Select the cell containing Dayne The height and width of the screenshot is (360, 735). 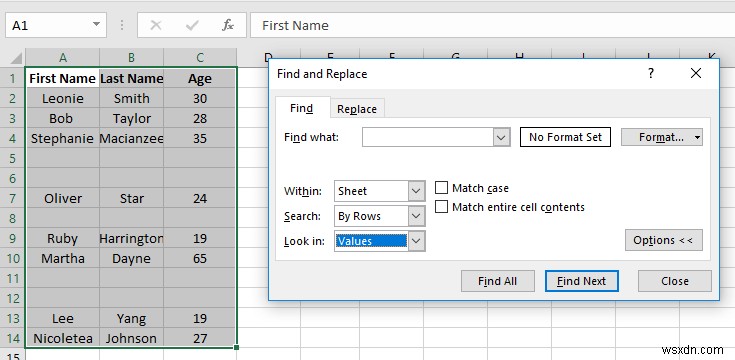[x=132, y=258]
